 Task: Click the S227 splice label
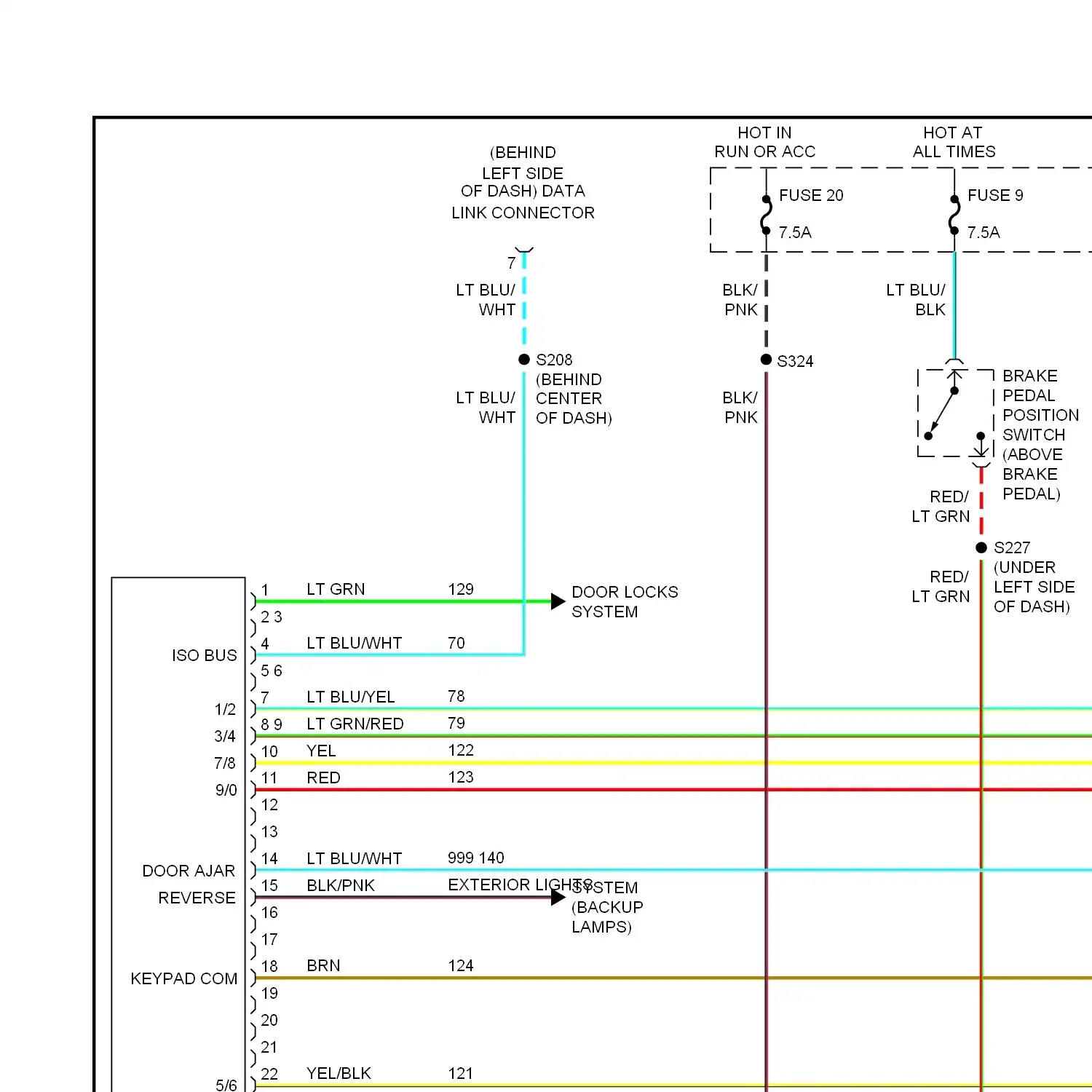(1012, 547)
